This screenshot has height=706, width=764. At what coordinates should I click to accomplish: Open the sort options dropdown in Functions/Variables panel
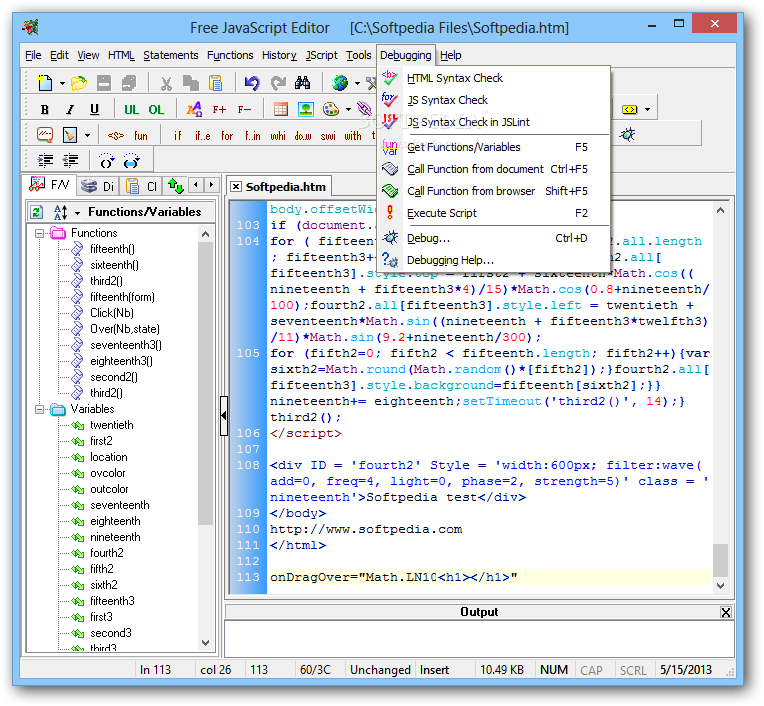point(77,213)
